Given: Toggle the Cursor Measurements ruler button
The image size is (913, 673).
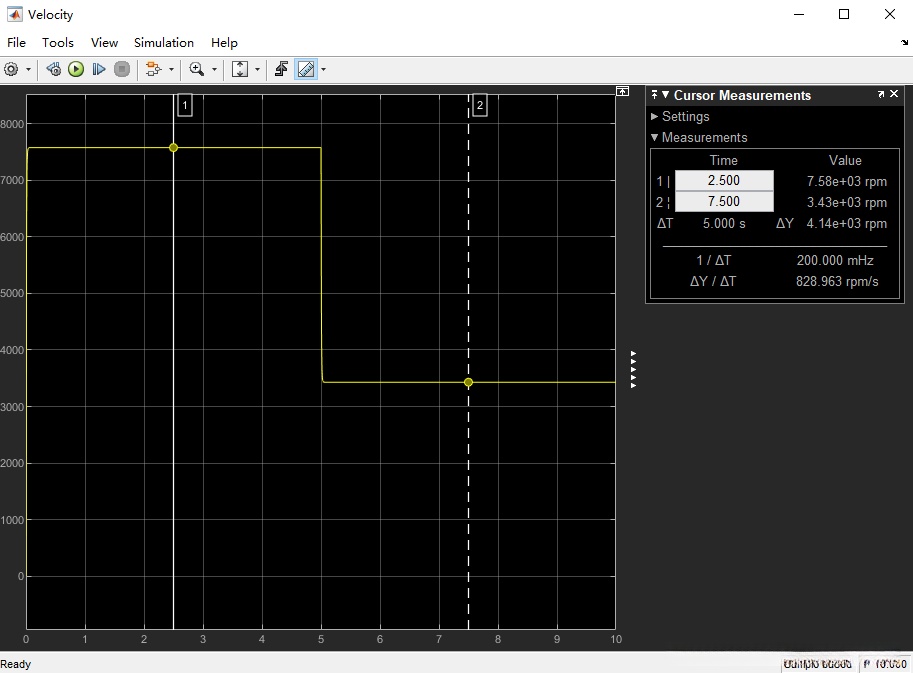Looking at the screenshot, I should point(306,69).
